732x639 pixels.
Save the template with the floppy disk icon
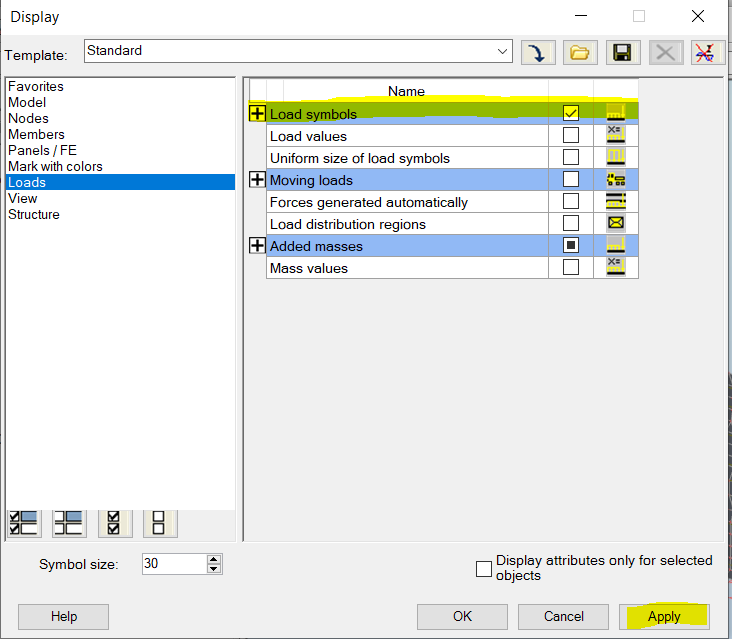pos(623,52)
